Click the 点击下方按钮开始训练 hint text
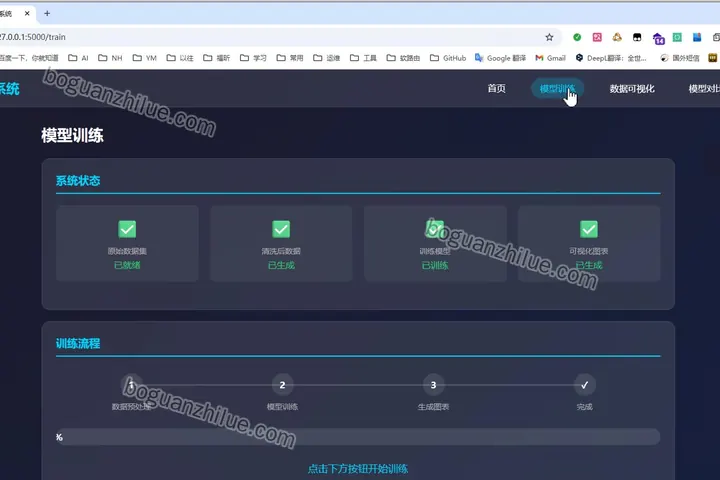The image size is (720, 480). [358, 469]
